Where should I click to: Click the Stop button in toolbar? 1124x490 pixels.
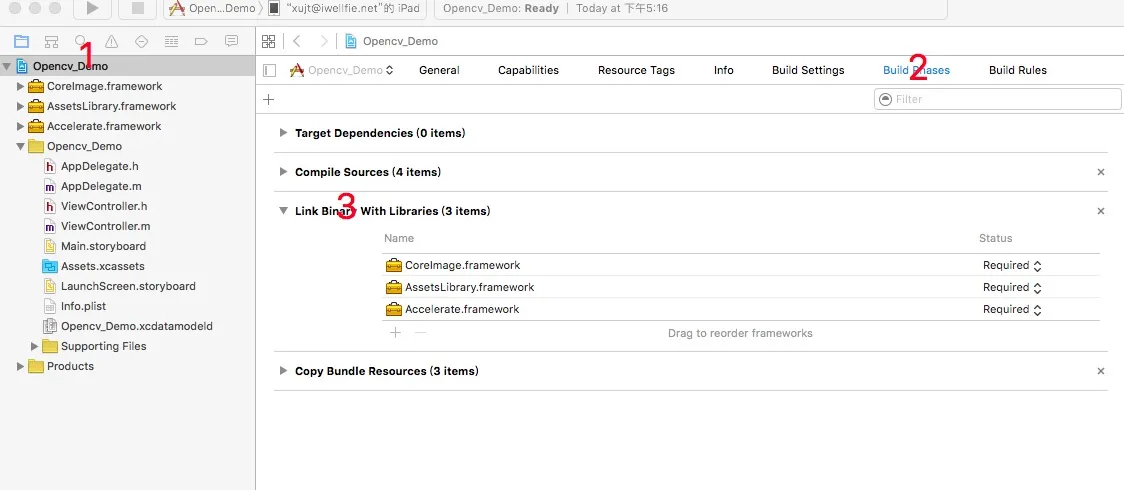138,9
